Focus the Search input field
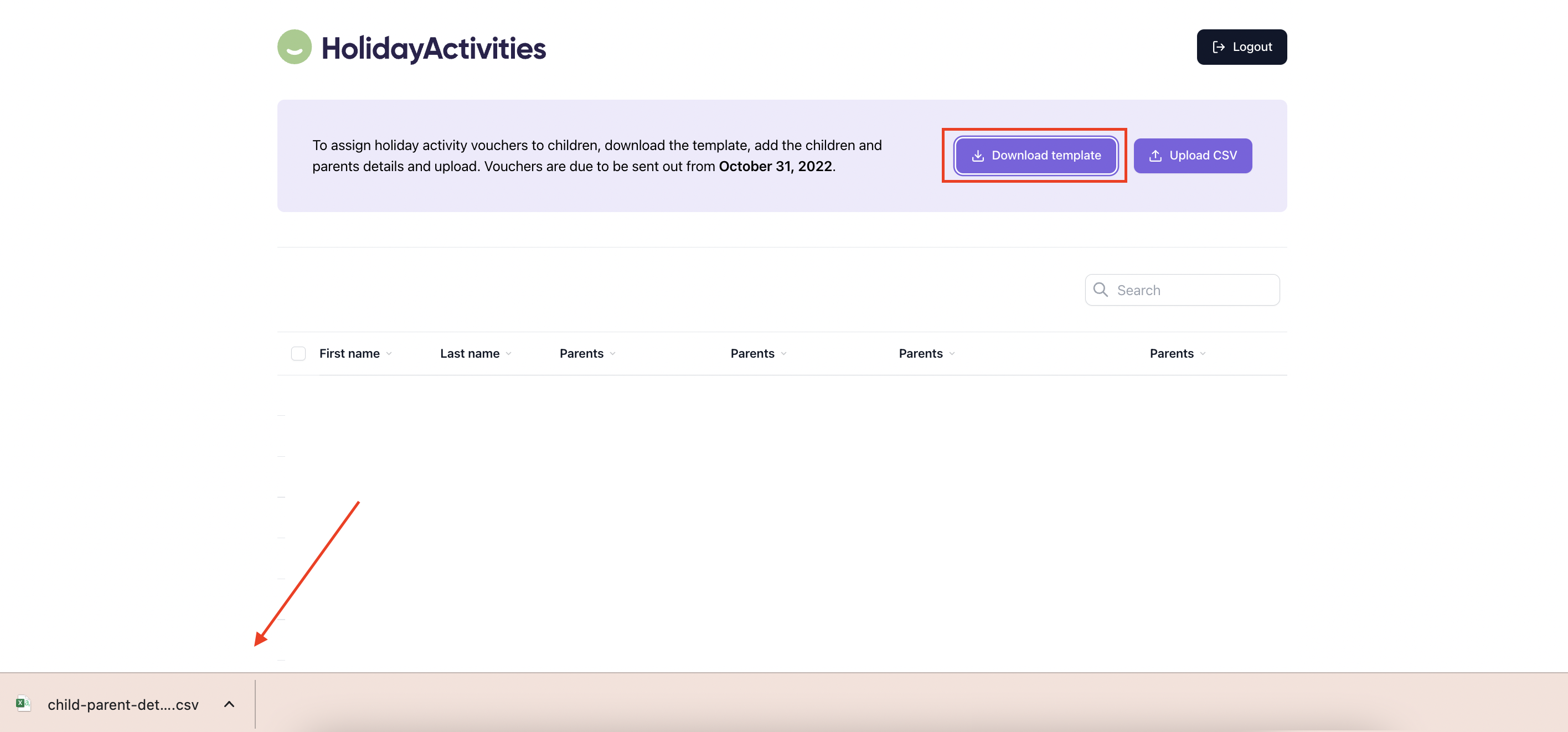This screenshot has width=1568, height=732. 1182,290
